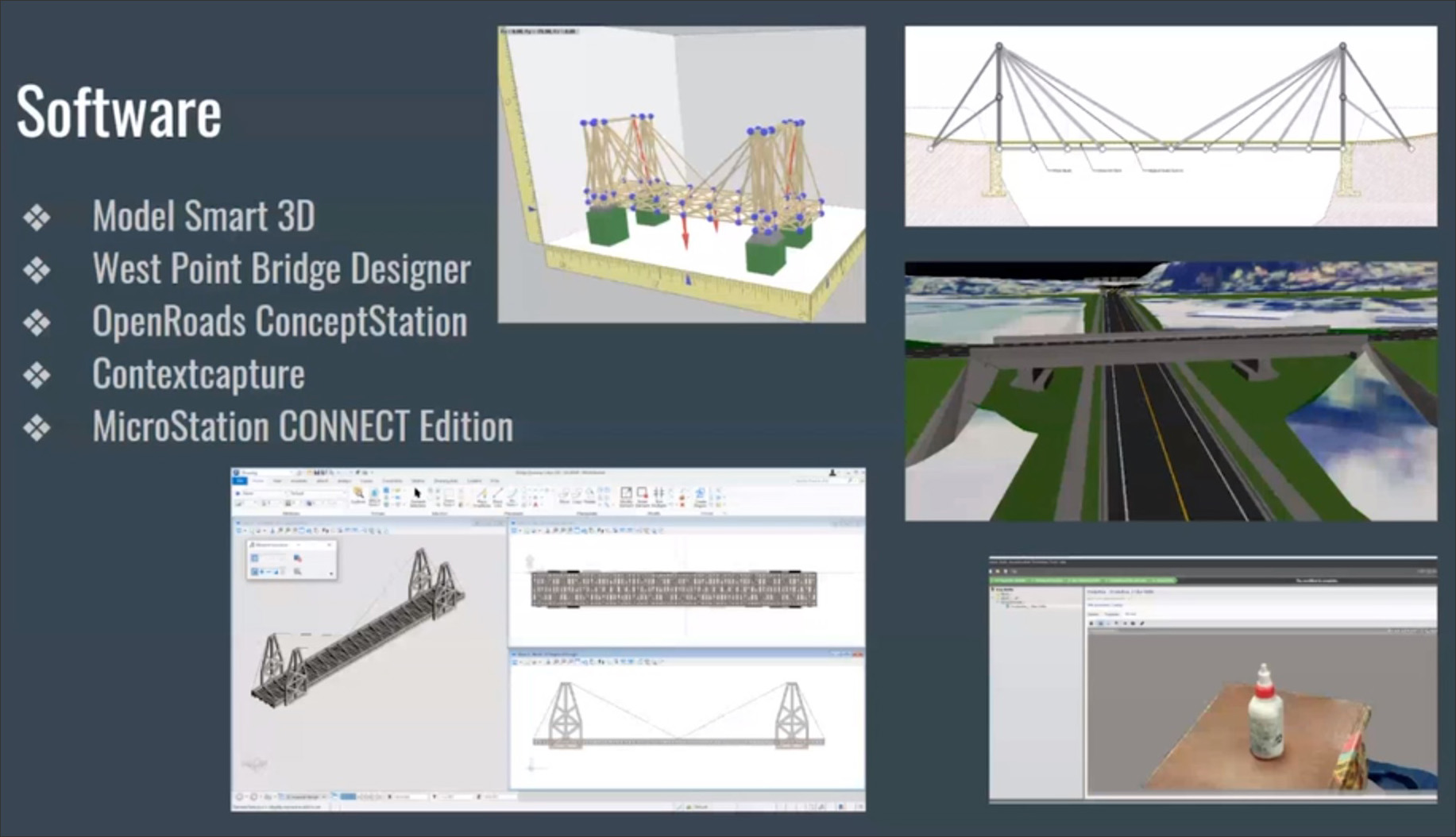This screenshot has height=837, width=1456.
Task: Select the Move tool in the ribbon
Action: click(x=564, y=496)
